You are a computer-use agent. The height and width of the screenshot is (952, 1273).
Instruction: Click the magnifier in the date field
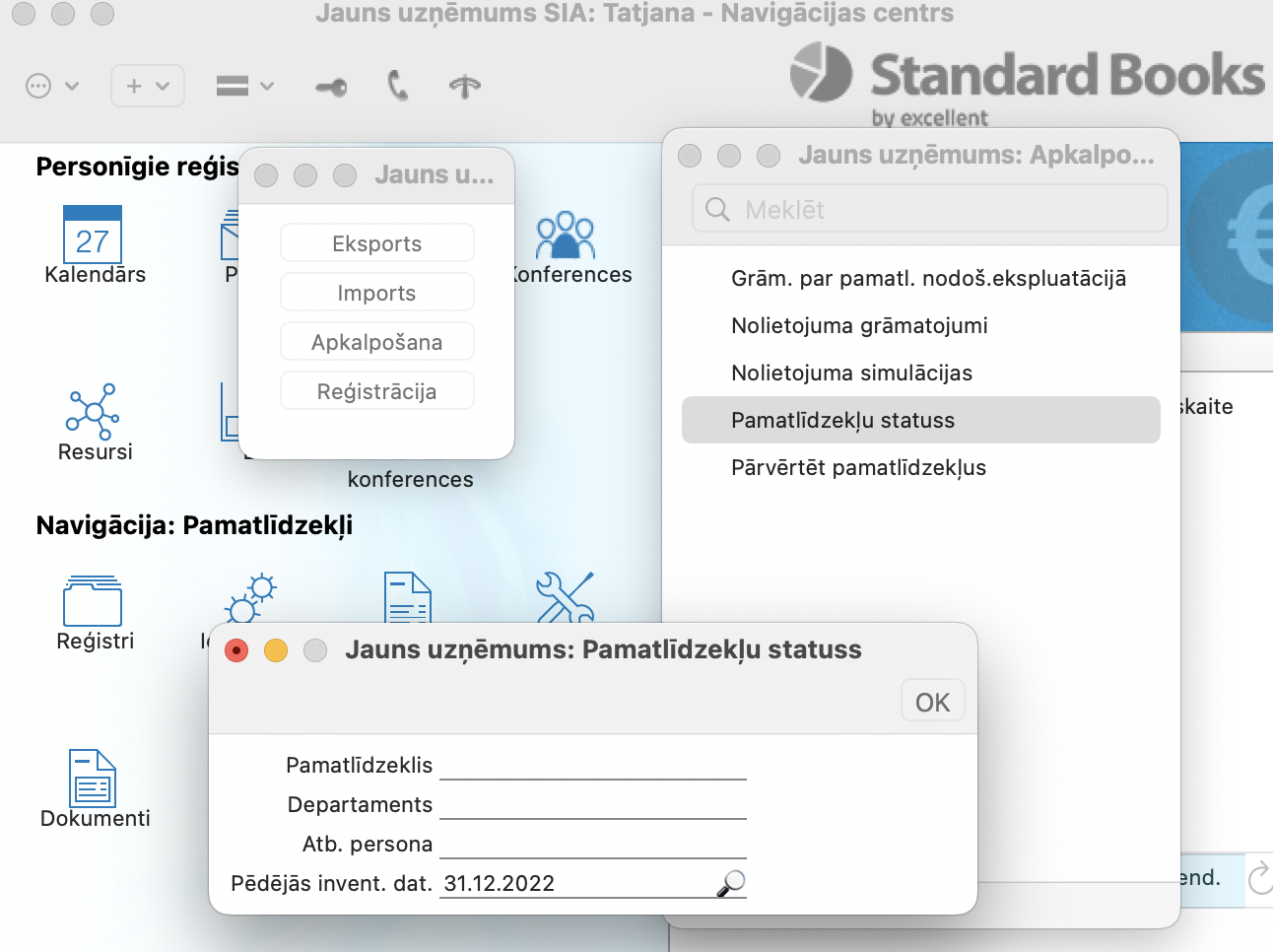(730, 883)
